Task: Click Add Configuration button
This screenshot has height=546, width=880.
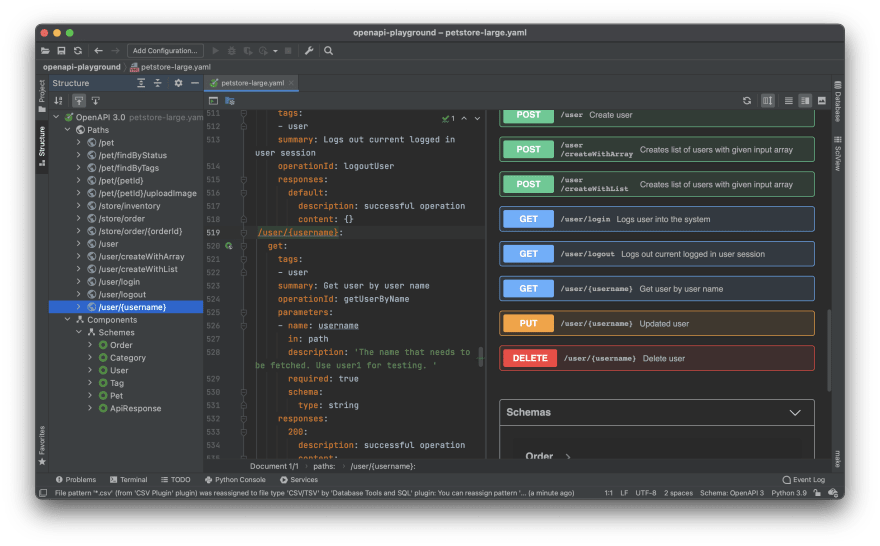Action: (165, 51)
